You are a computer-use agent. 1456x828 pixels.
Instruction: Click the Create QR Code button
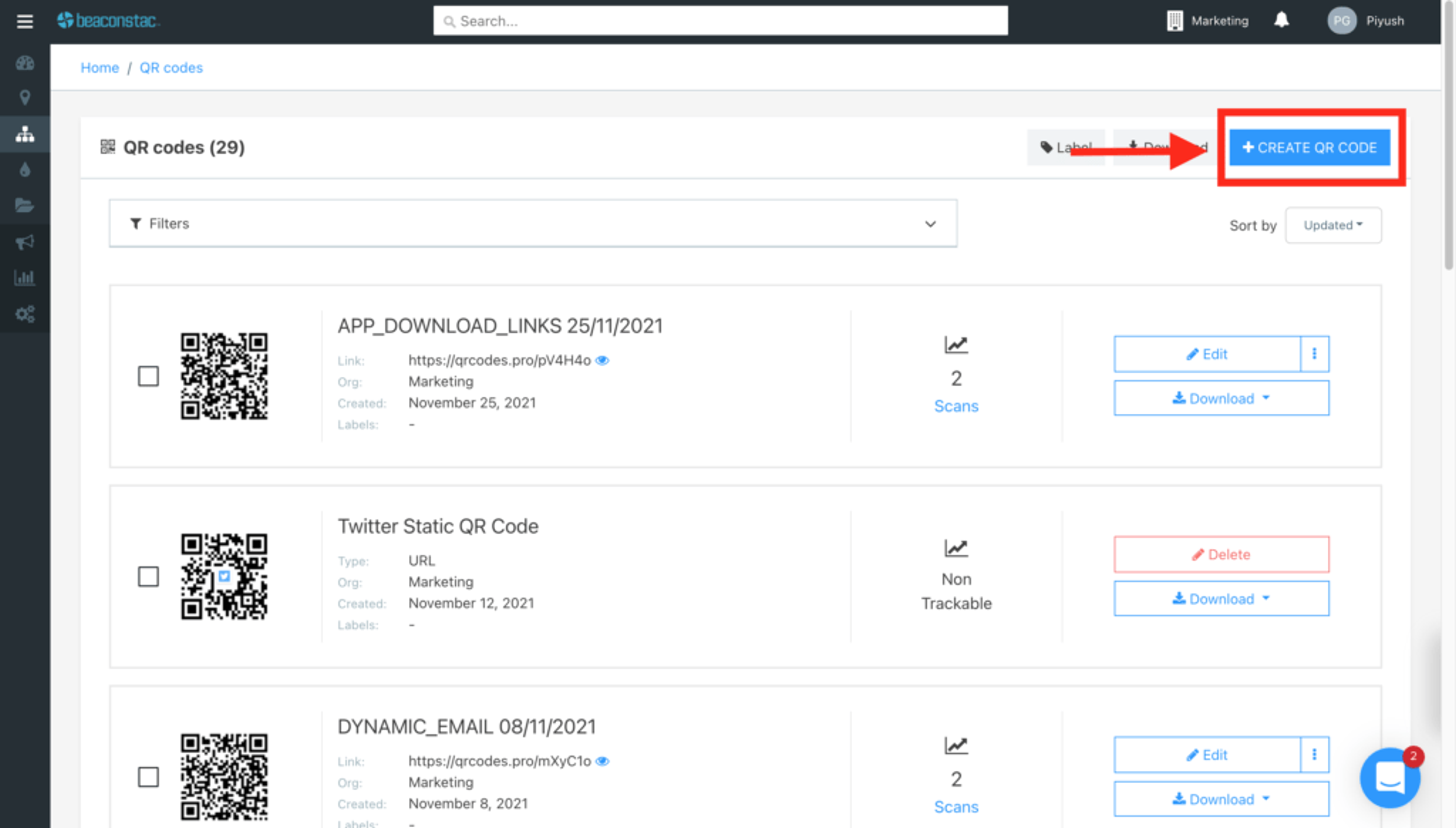pyautogui.click(x=1309, y=148)
